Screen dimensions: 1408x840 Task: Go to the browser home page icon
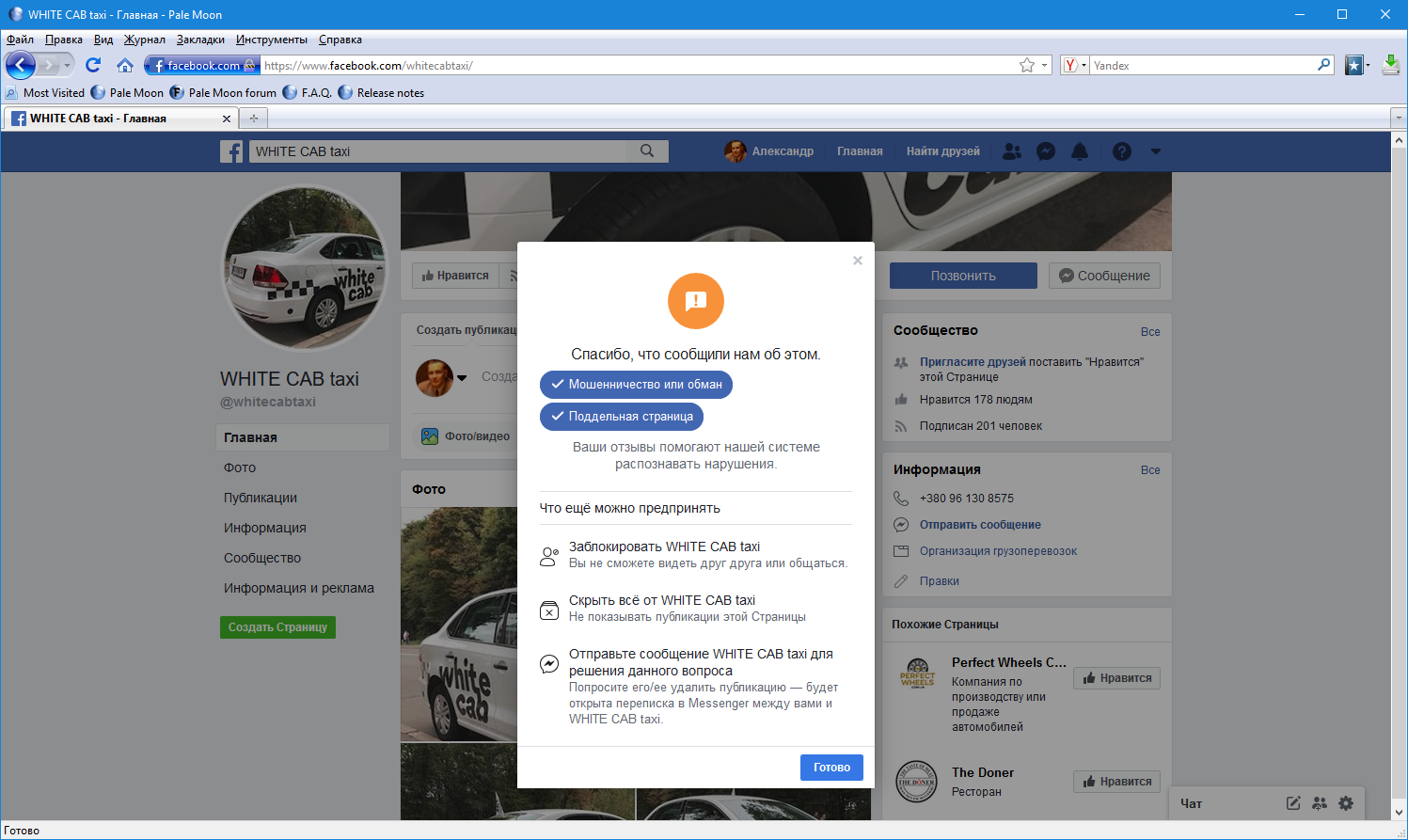[125, 65]
